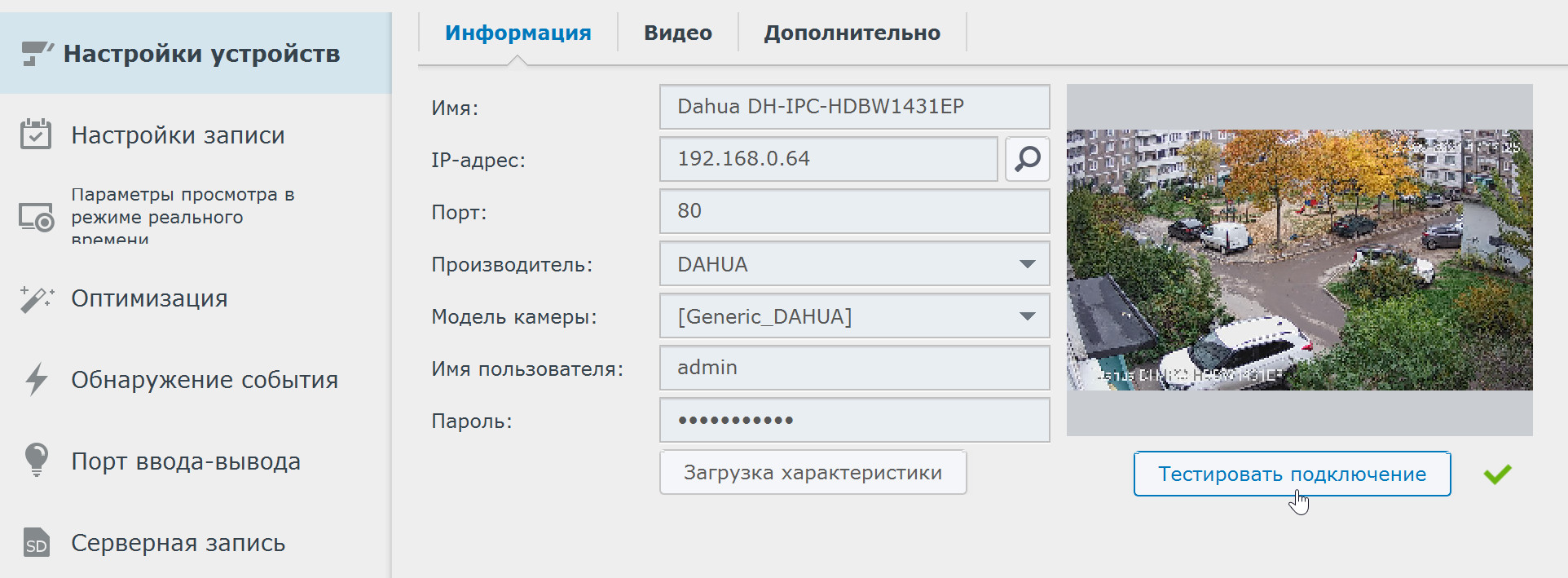
Task: Open the Дополнительно tab
Action: 852,33
